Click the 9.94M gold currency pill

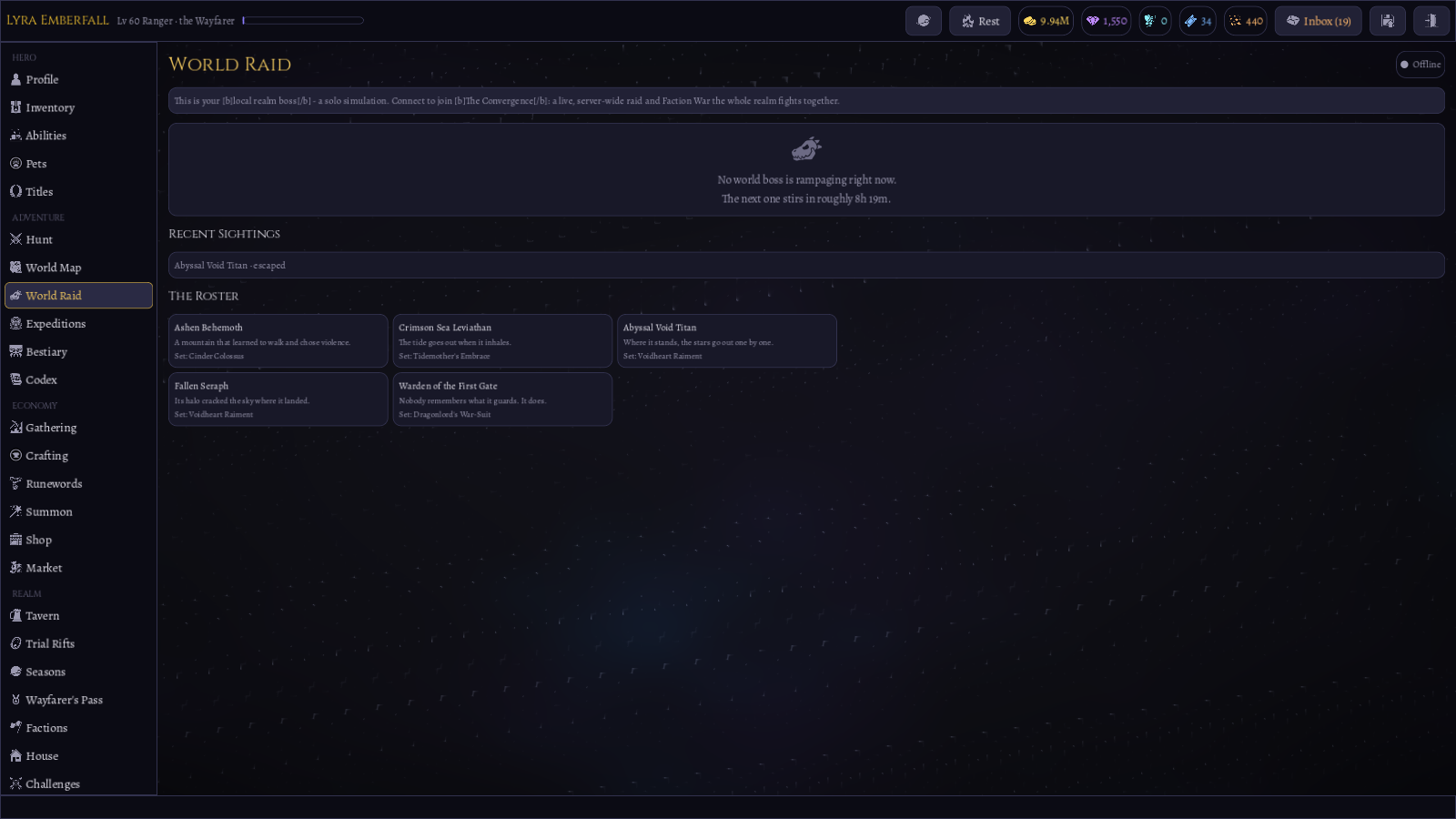[1046, 21]
